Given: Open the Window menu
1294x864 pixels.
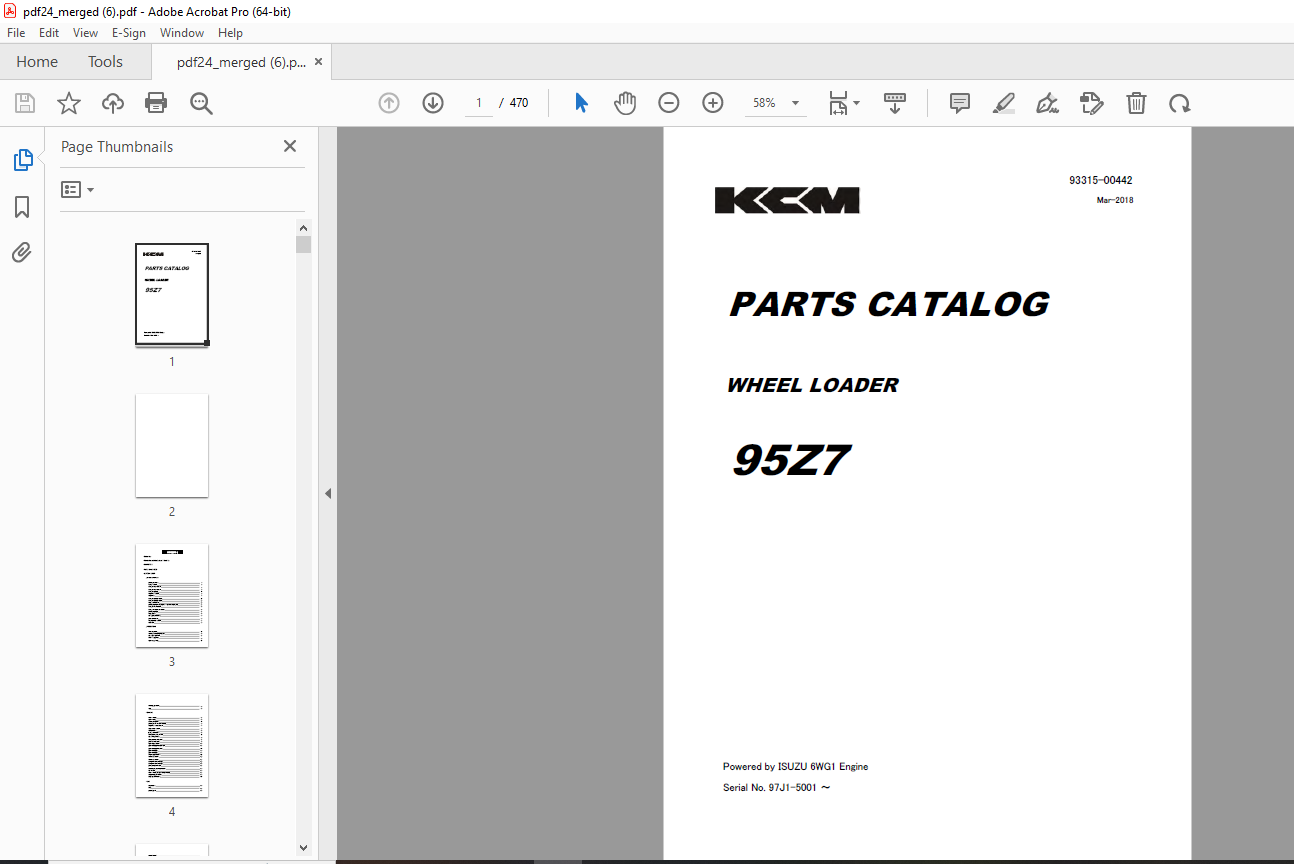Looking at the screenshot, I should tap(182, 33).
